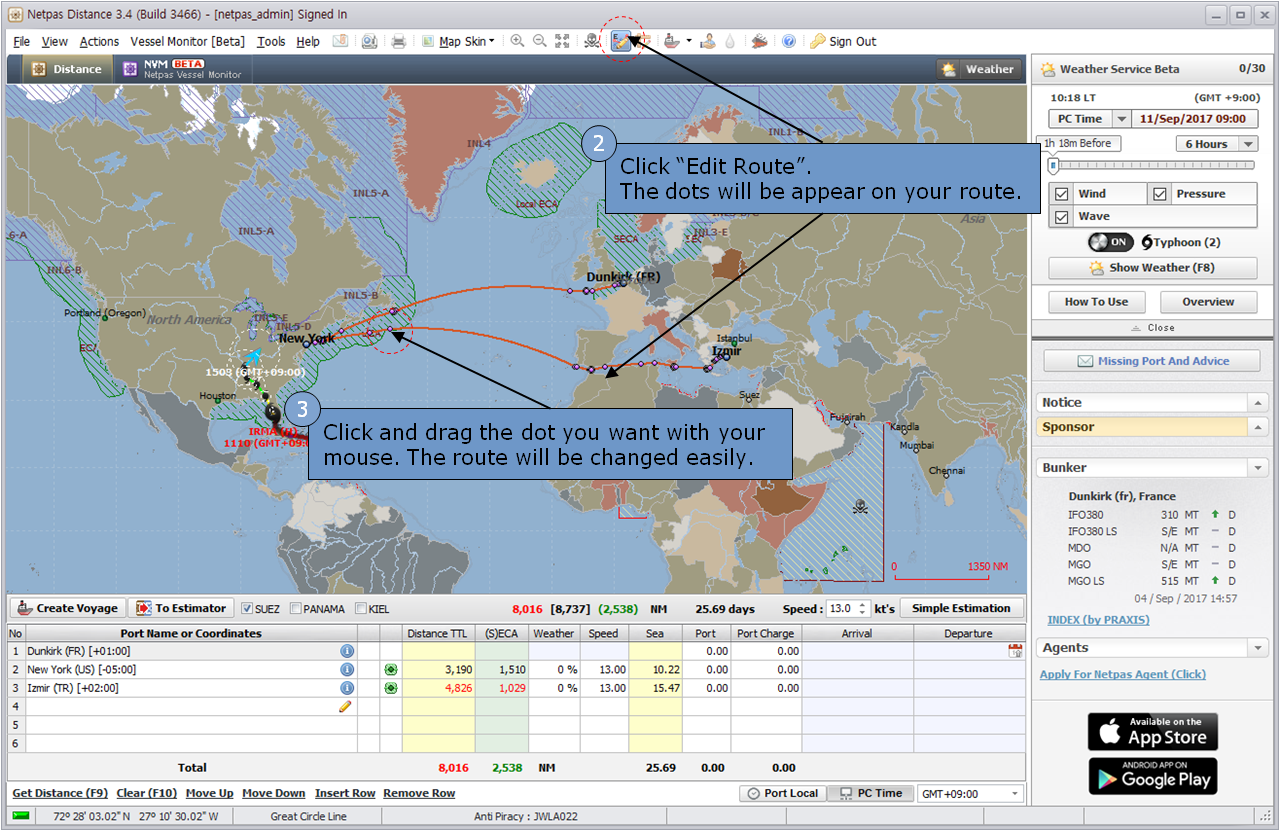Viewport: 1280px width, 831px height.
Task: Open the File menu
Action: tap(22, 41)
